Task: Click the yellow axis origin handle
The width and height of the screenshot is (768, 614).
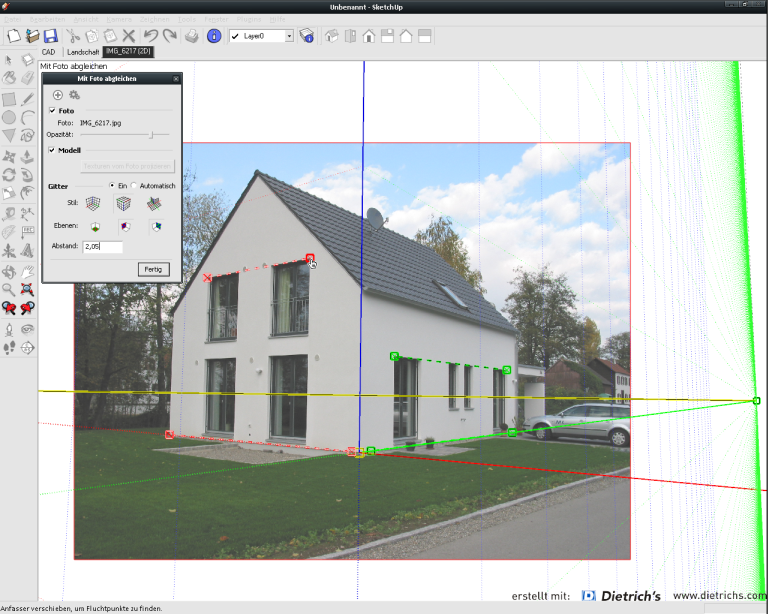Action: (360, 453)
